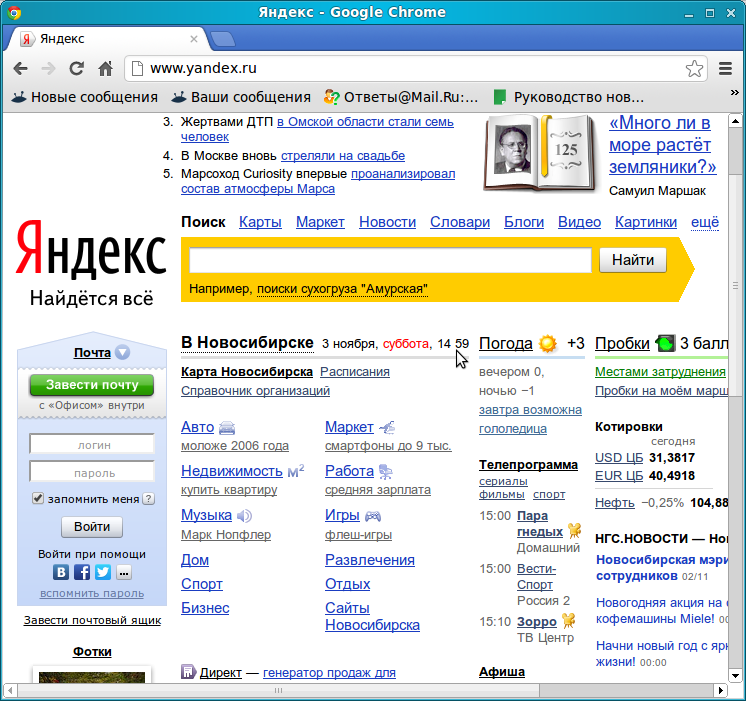Log in with the VKontakte icon
The image size is (746, 701).
pyautogui.click(x=61, y=572)
